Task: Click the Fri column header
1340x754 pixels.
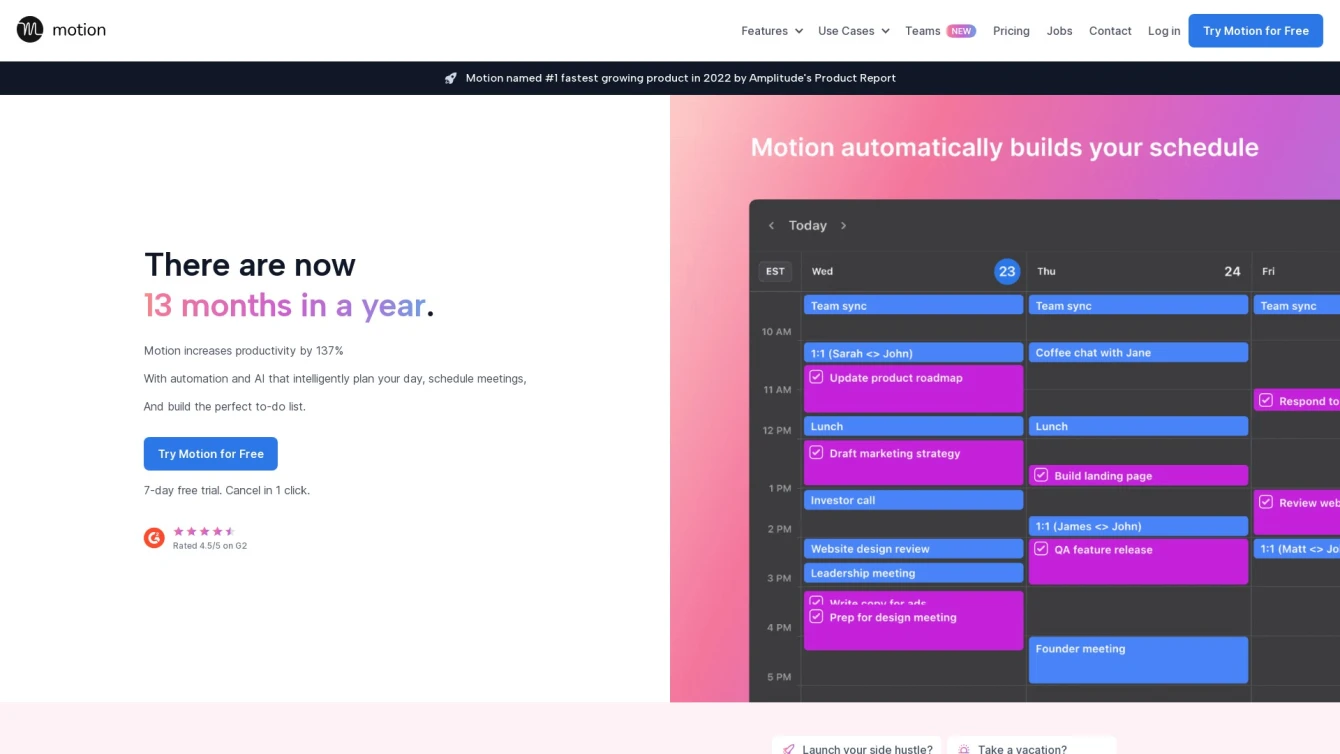Action: coord(1268,271)
